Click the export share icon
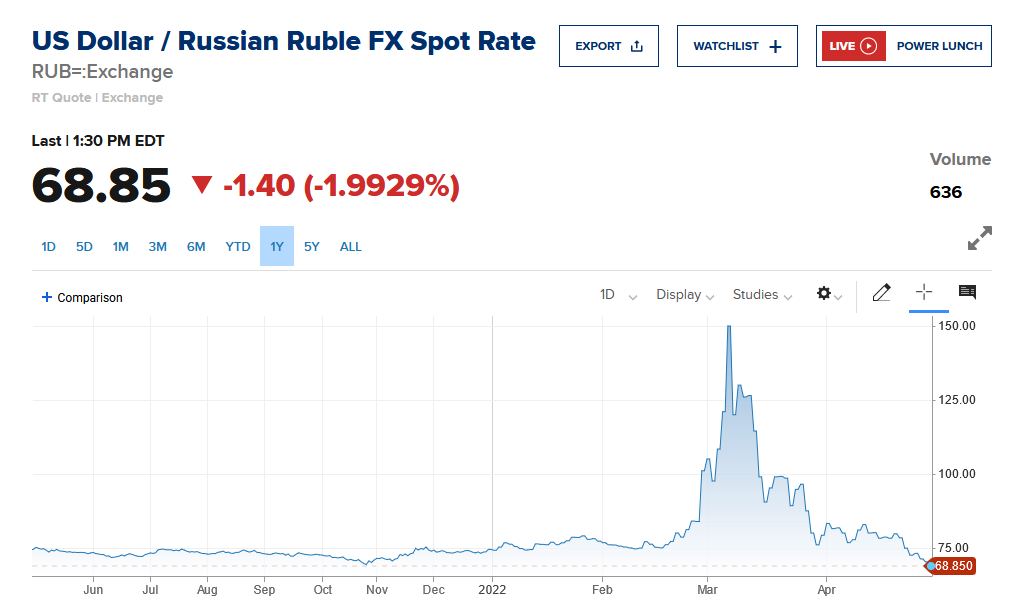 pyautogui.click(x=636, y=46)
